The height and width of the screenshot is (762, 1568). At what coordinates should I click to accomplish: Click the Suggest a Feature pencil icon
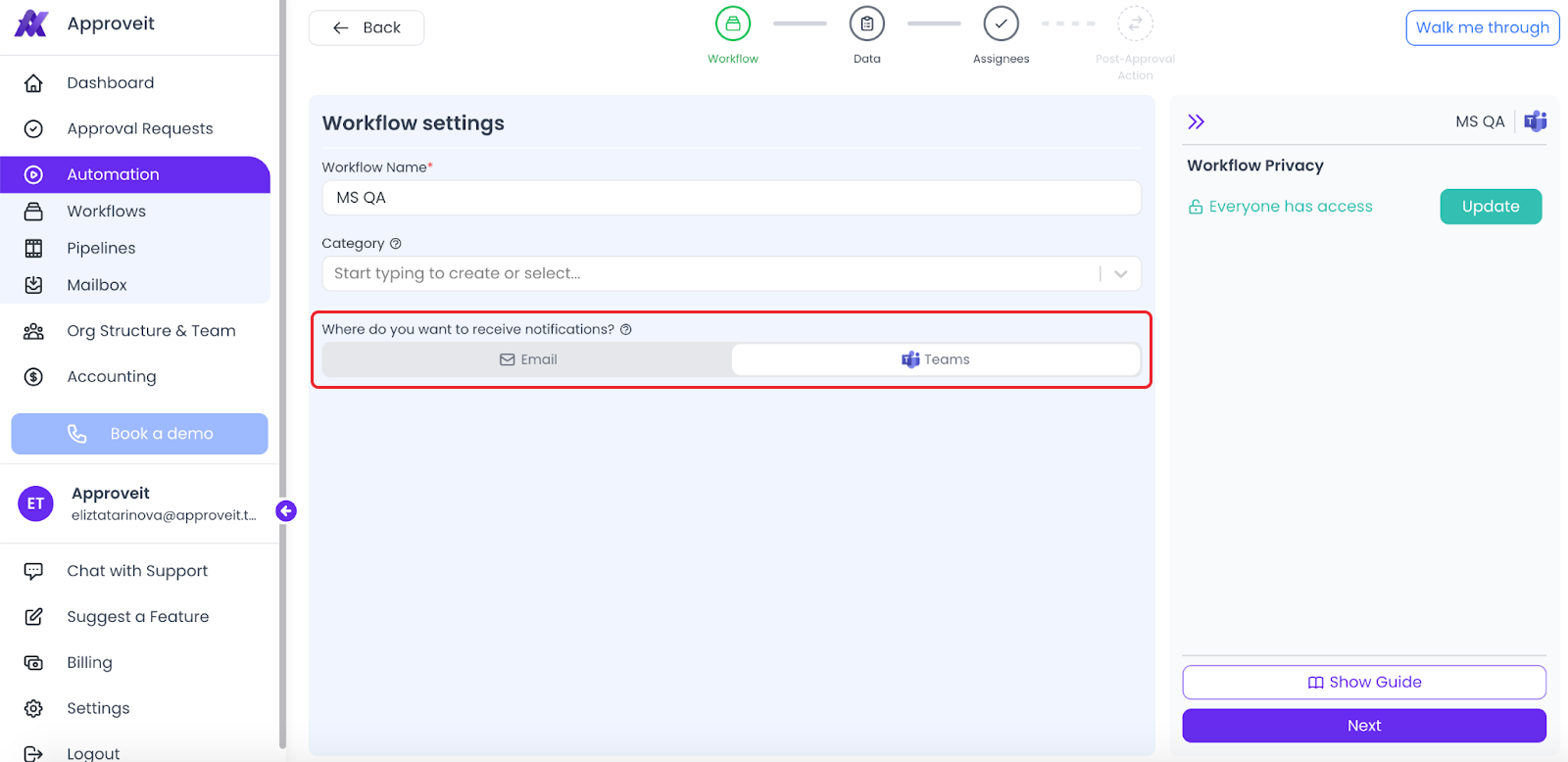click(33, 617)
